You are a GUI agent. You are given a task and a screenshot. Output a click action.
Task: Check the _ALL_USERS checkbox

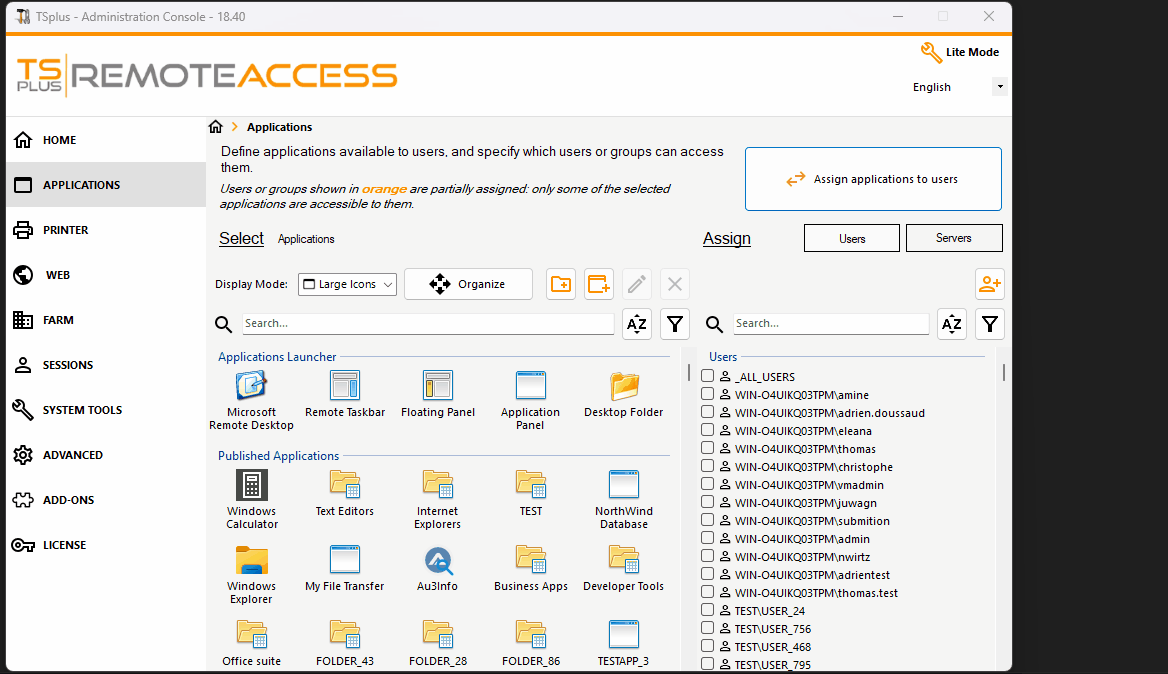coord(707,375)
